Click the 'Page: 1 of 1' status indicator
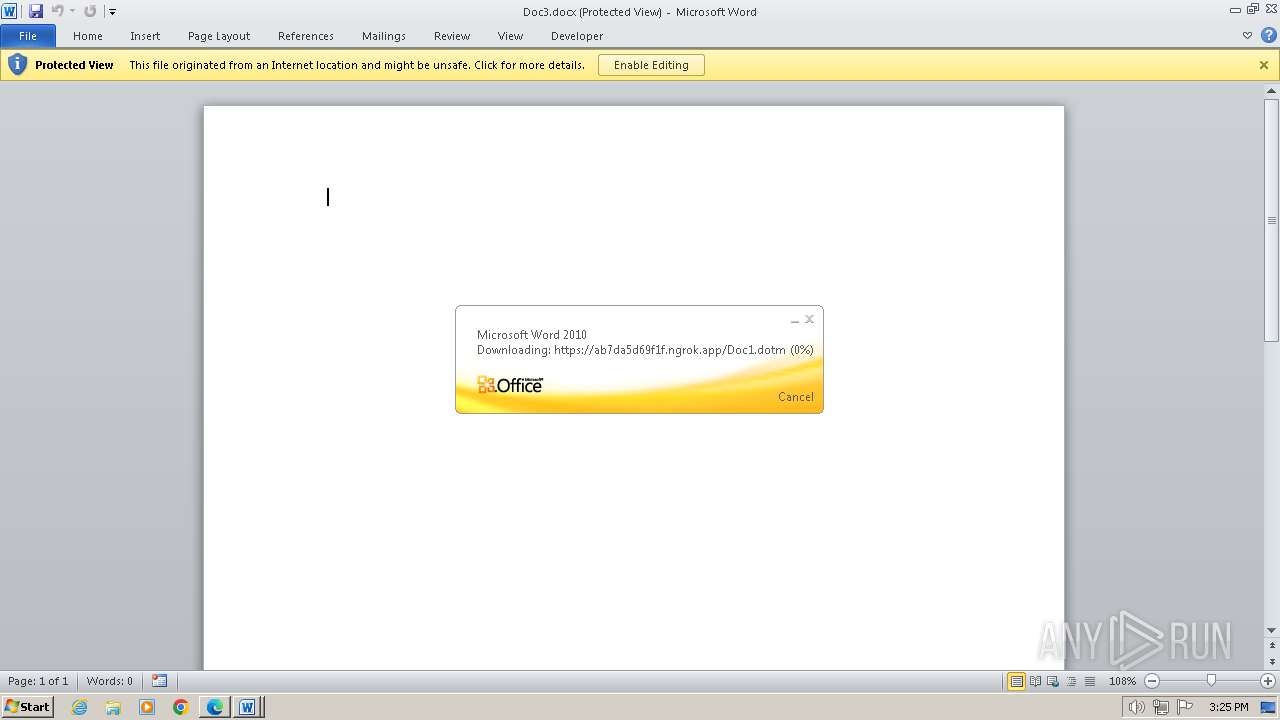 (38, 681)
